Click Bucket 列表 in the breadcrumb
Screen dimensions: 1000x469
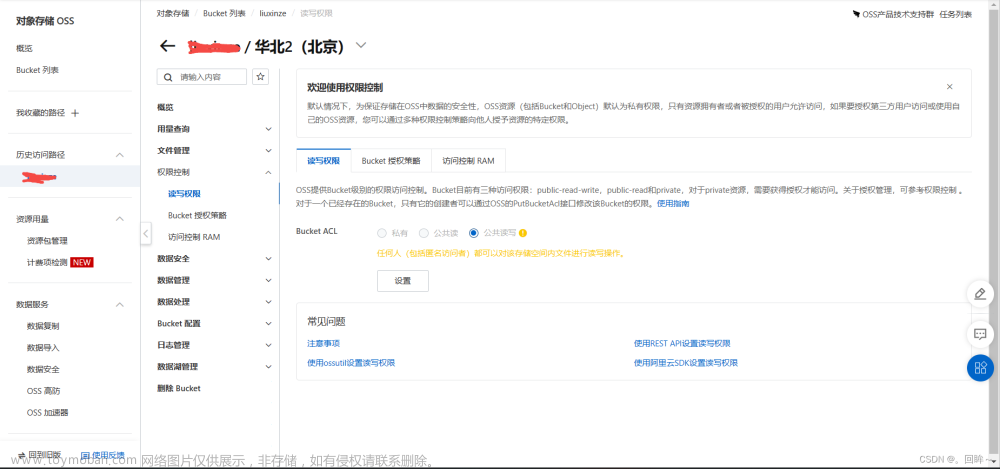pos(223,13)
